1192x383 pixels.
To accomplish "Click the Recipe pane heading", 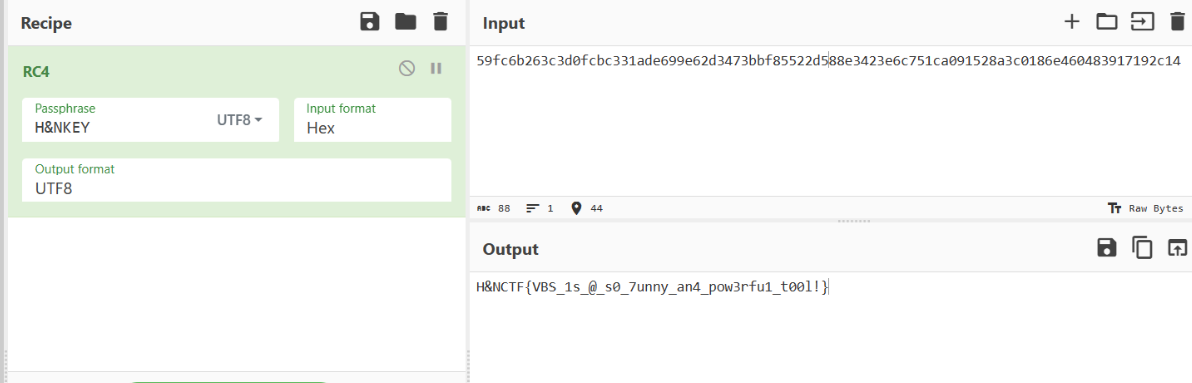I will pos(46,23).
